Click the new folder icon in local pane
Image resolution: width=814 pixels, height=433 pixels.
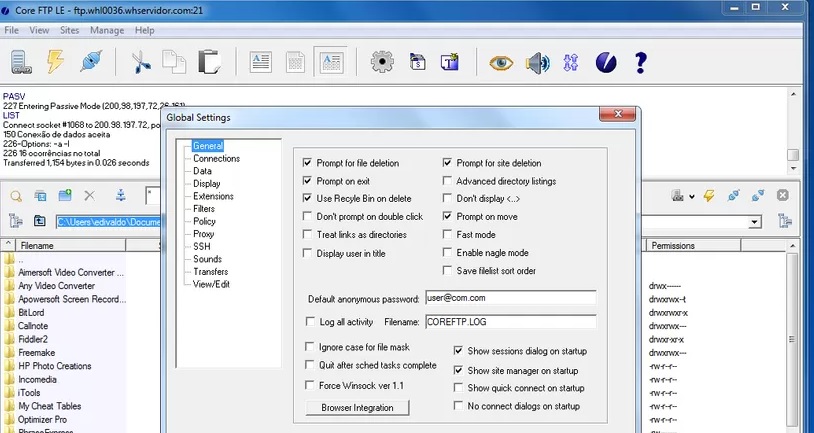(x=65, y=195)
